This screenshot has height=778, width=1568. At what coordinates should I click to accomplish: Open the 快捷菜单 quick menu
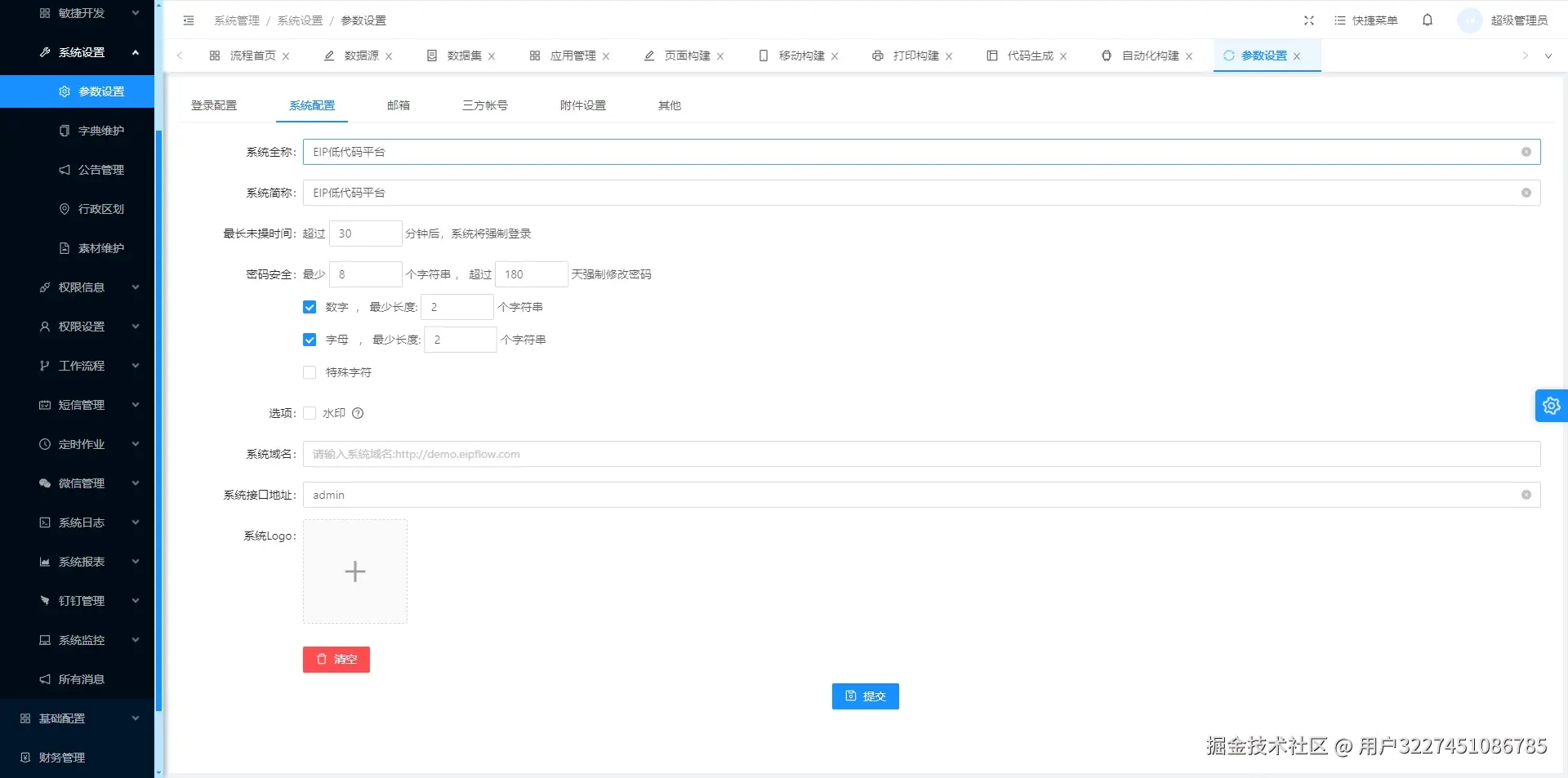click(1365, 20)
